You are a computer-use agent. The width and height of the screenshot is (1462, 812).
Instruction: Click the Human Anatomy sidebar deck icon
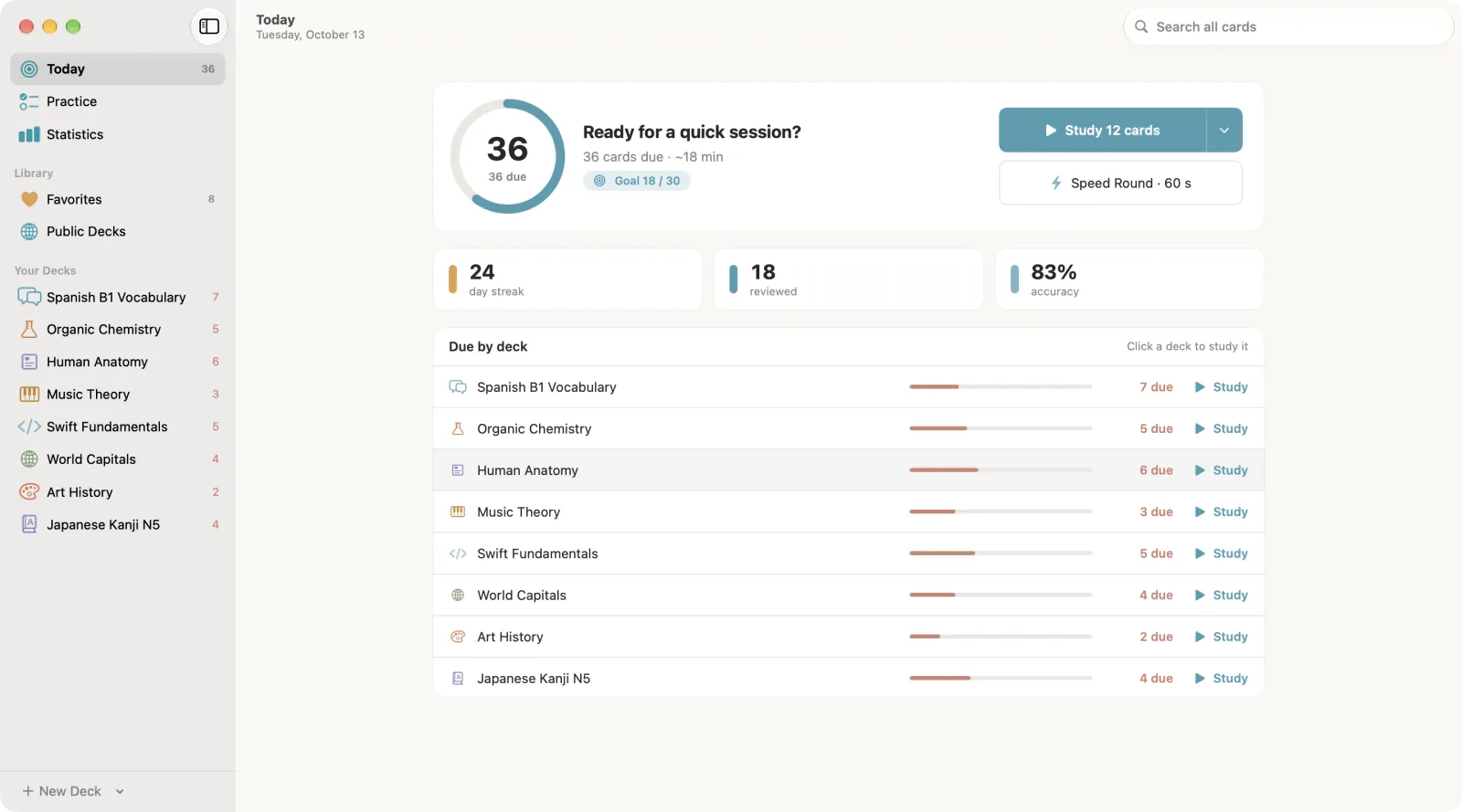point(29,362)
